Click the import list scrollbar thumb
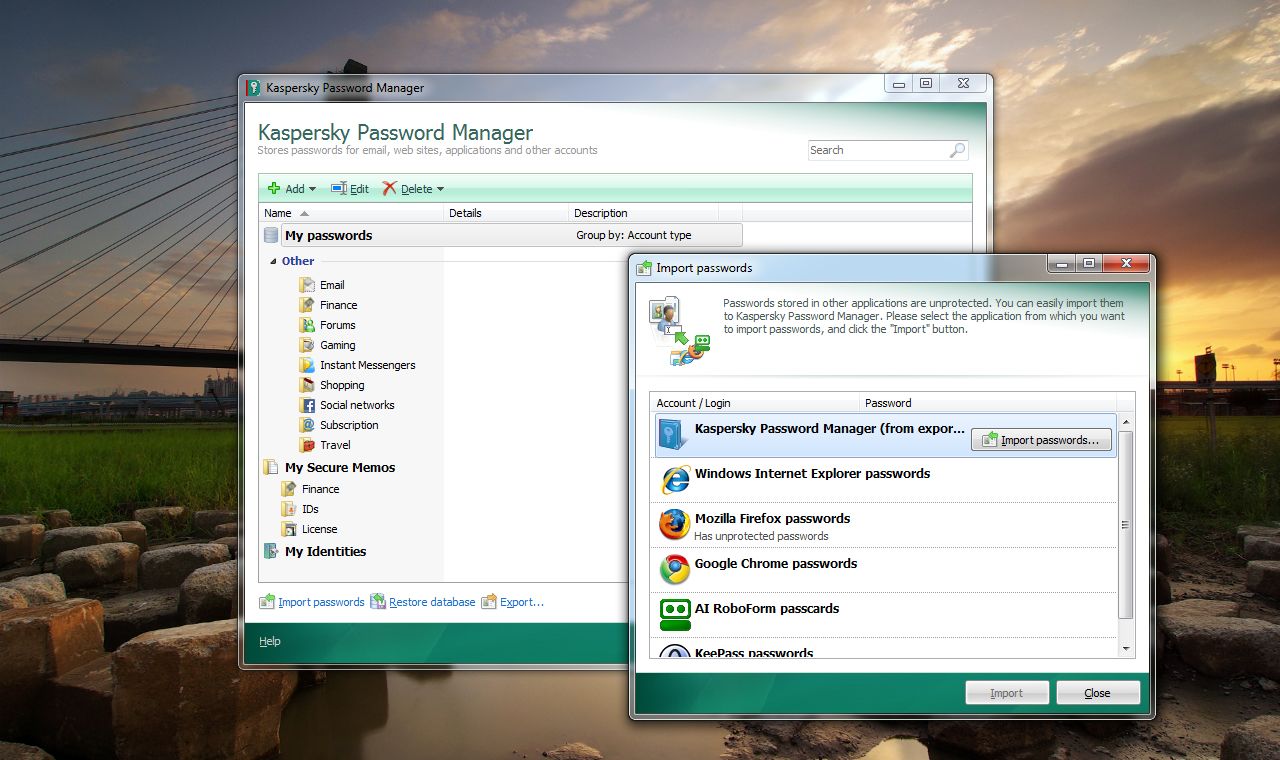Image resolution: width=1280 pixels, height=760 pixels. (1126, 524)
